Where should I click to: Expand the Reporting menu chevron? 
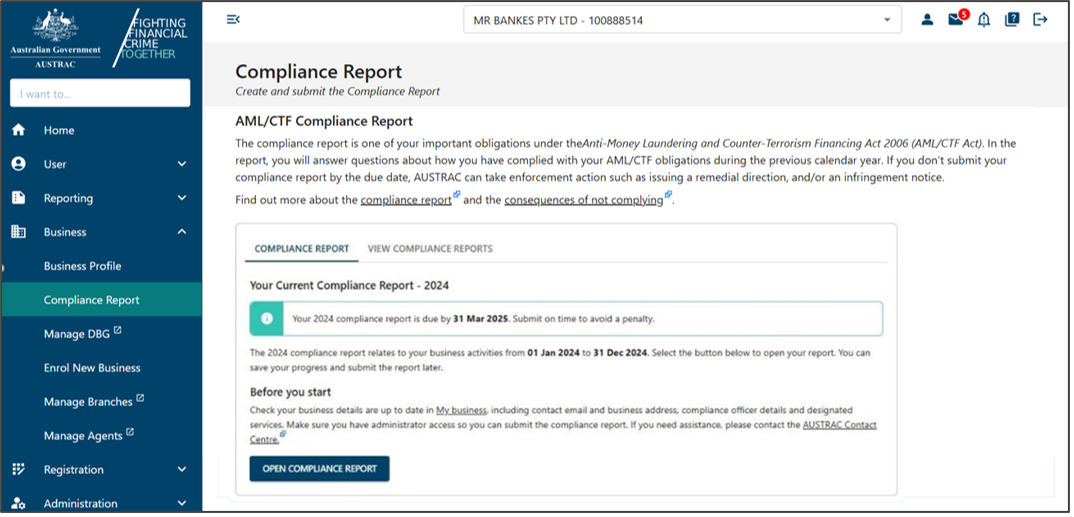pyautogui.click(x=182, y=198)
